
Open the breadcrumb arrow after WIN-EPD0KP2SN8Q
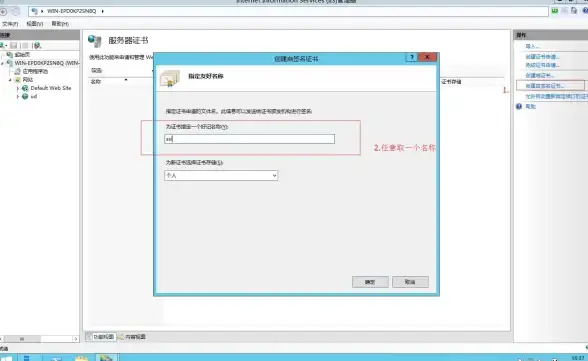coord(102,11)
